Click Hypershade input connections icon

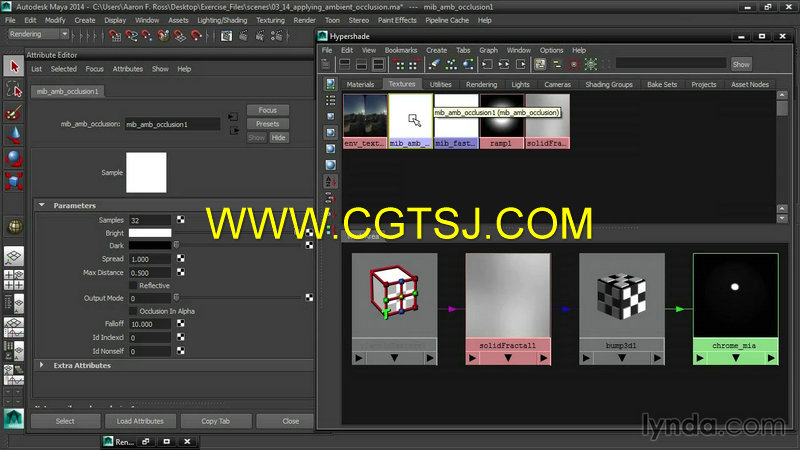pyautogui.click(x=487, y=64)
